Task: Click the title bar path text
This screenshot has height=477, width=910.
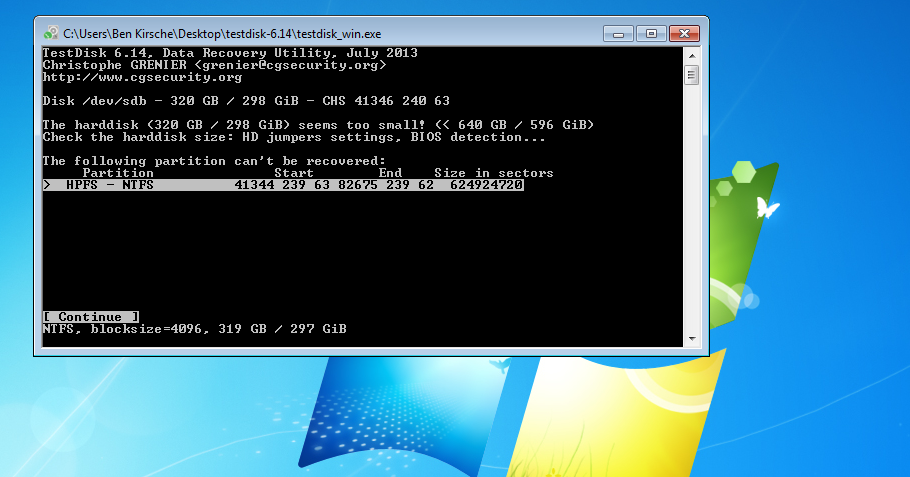Action: pyautogui.click(x=222, y=34)
